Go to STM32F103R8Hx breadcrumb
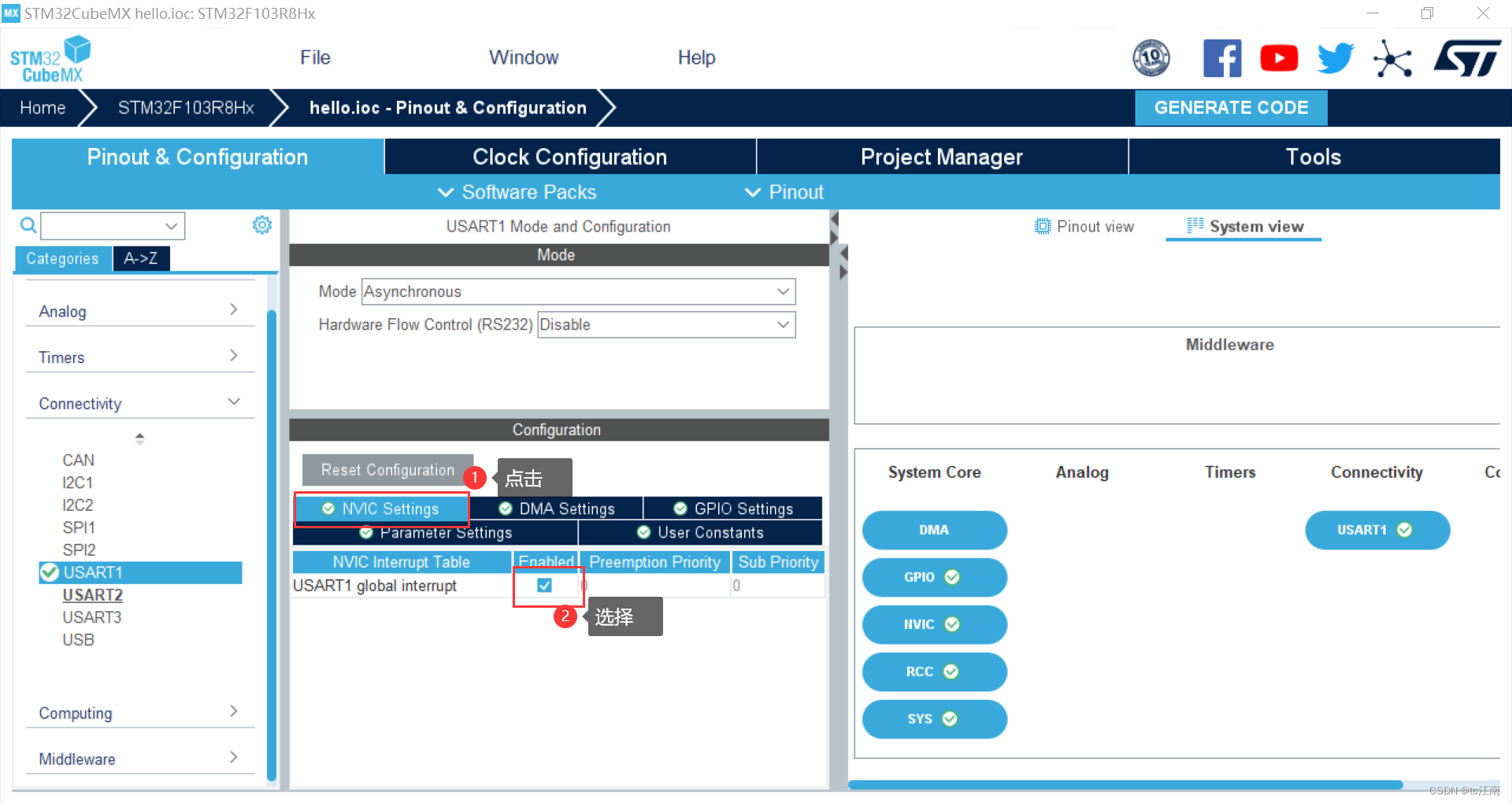 (x=186, y=108)
